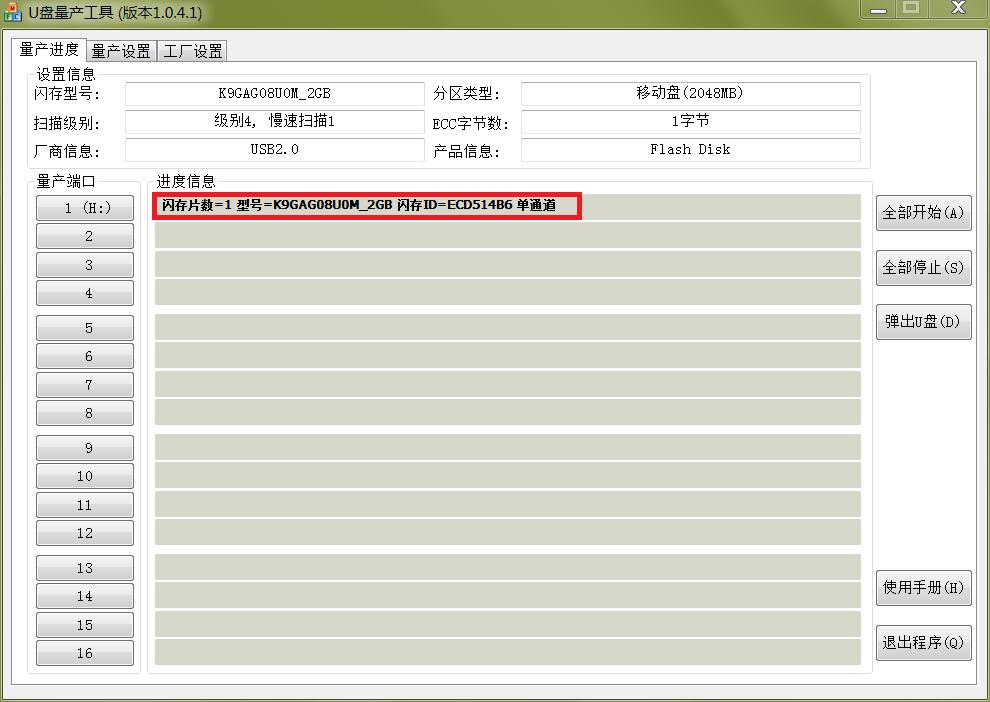
Task: Click the 闪存型号 field showing K9GAG08U0M_2GB
Action: [x=274, y=94]
